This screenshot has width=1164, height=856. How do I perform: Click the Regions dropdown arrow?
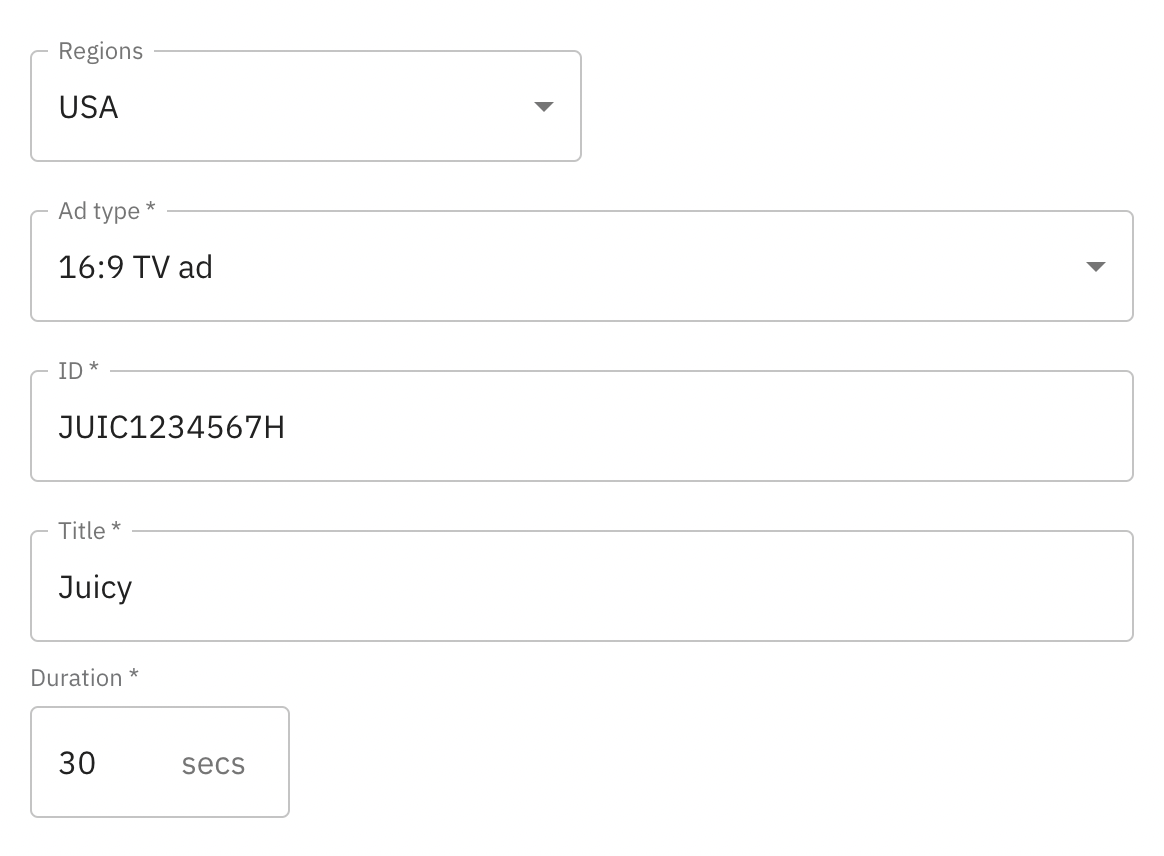[544, 107]
